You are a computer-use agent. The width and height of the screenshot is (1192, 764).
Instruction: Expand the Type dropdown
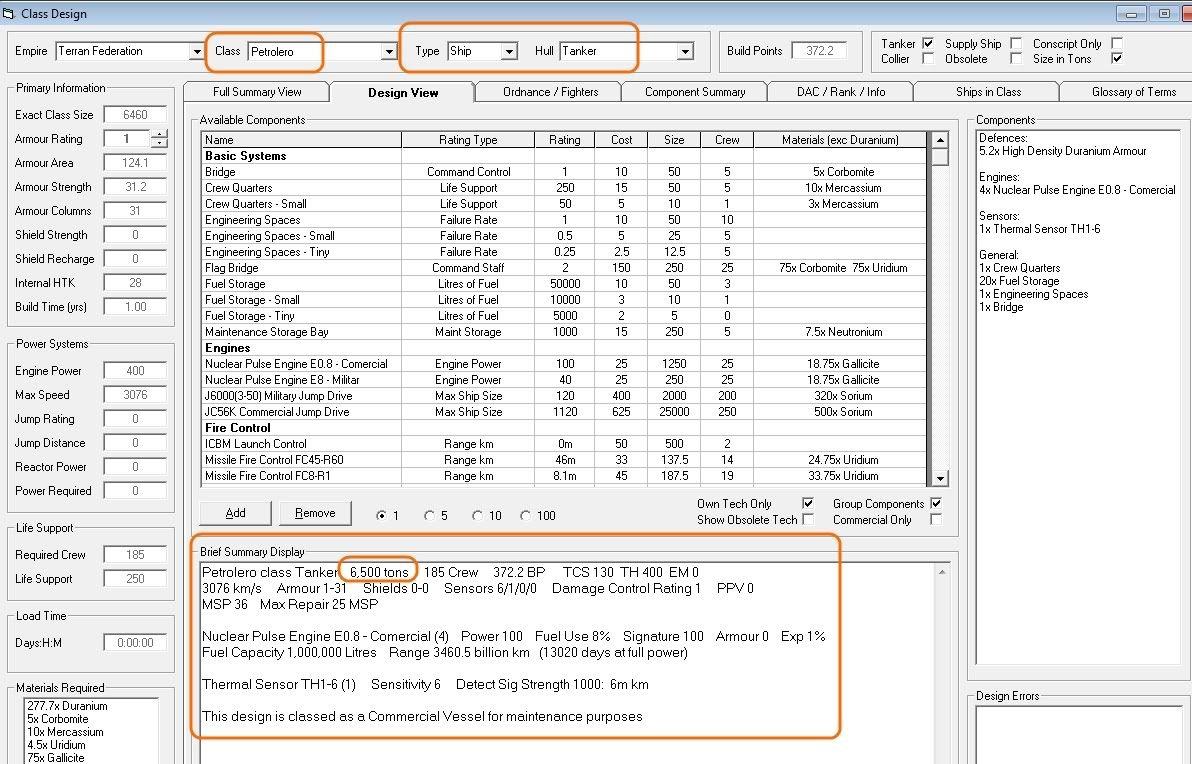(509, 51)
